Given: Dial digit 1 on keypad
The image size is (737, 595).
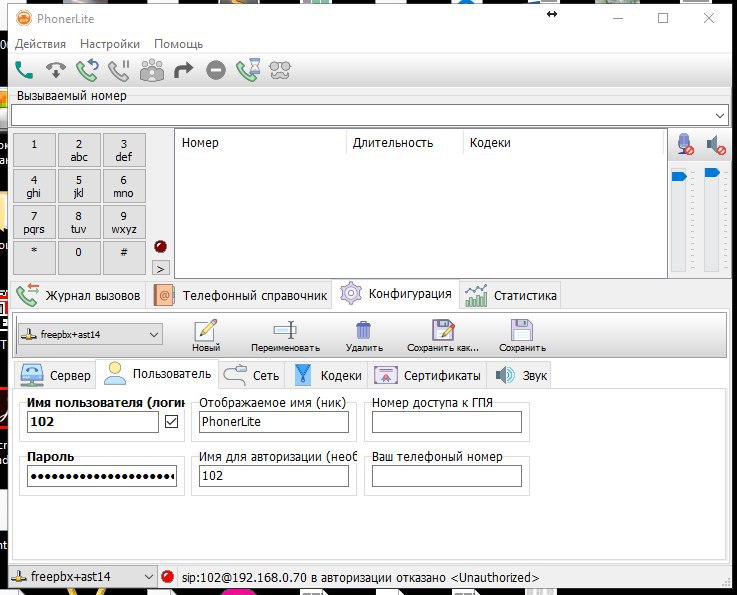Looking at the screenshot, I should [x=34, y=150].
